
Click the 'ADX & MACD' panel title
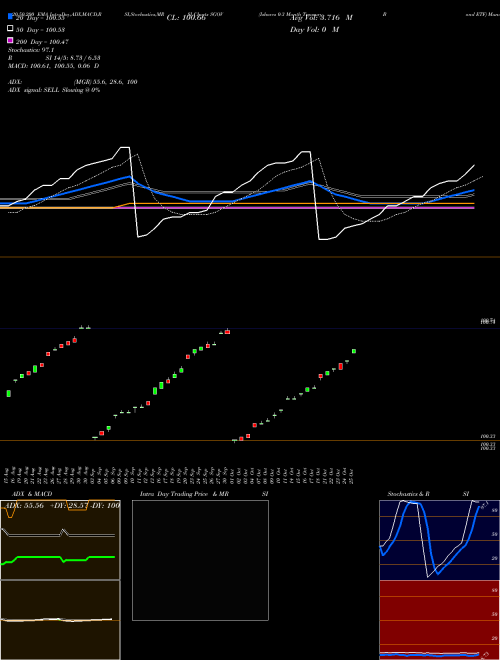(x=32, y=494)
